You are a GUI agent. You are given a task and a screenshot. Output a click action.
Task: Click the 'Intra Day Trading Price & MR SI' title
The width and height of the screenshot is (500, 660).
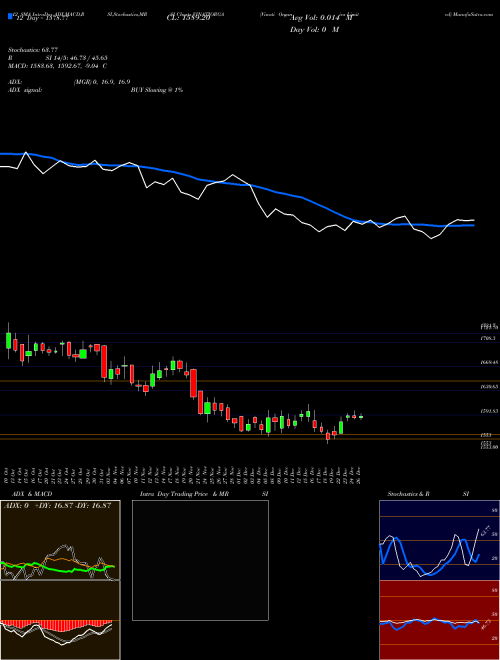(204, 494)
